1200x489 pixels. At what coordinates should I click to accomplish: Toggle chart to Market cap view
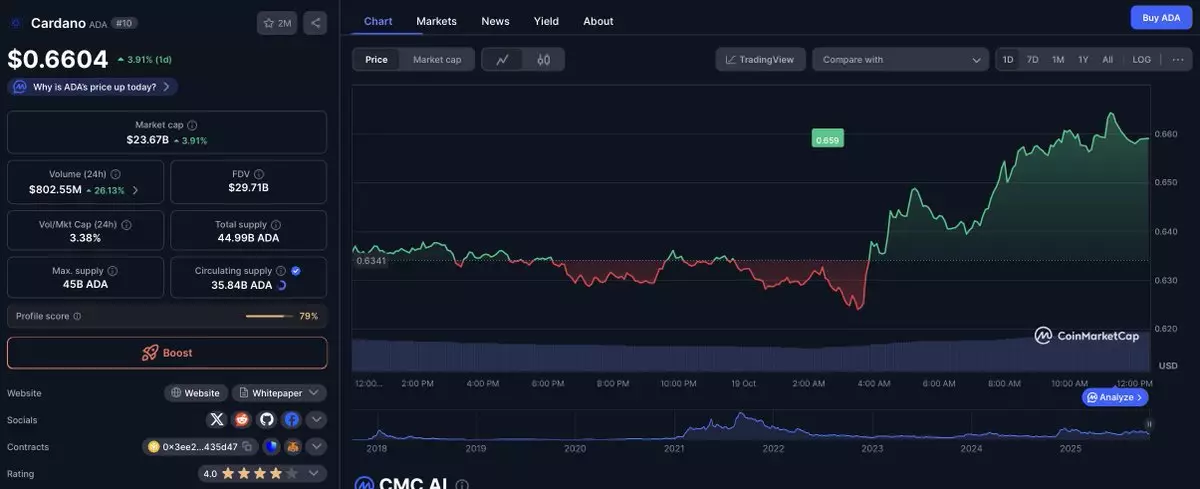point(437,60)
